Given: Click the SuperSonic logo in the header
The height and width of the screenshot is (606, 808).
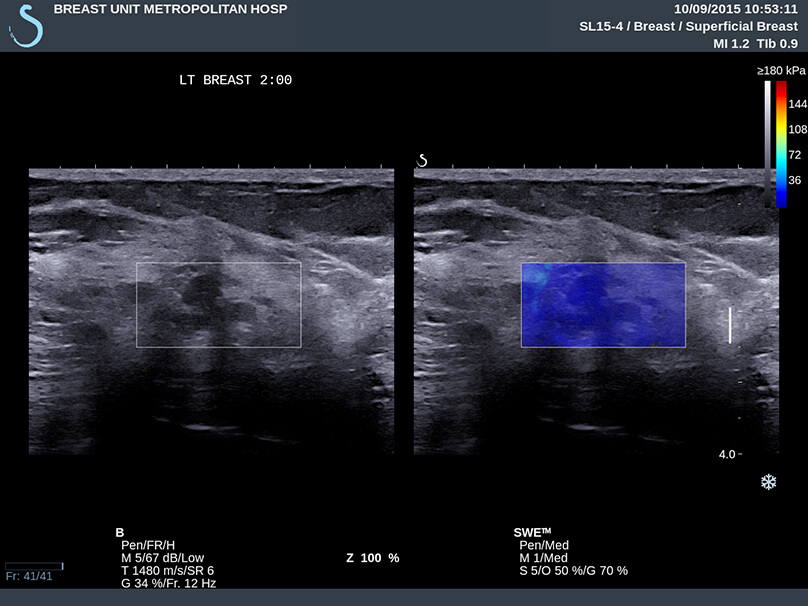Looking at the screenshot, I should 25,25.
